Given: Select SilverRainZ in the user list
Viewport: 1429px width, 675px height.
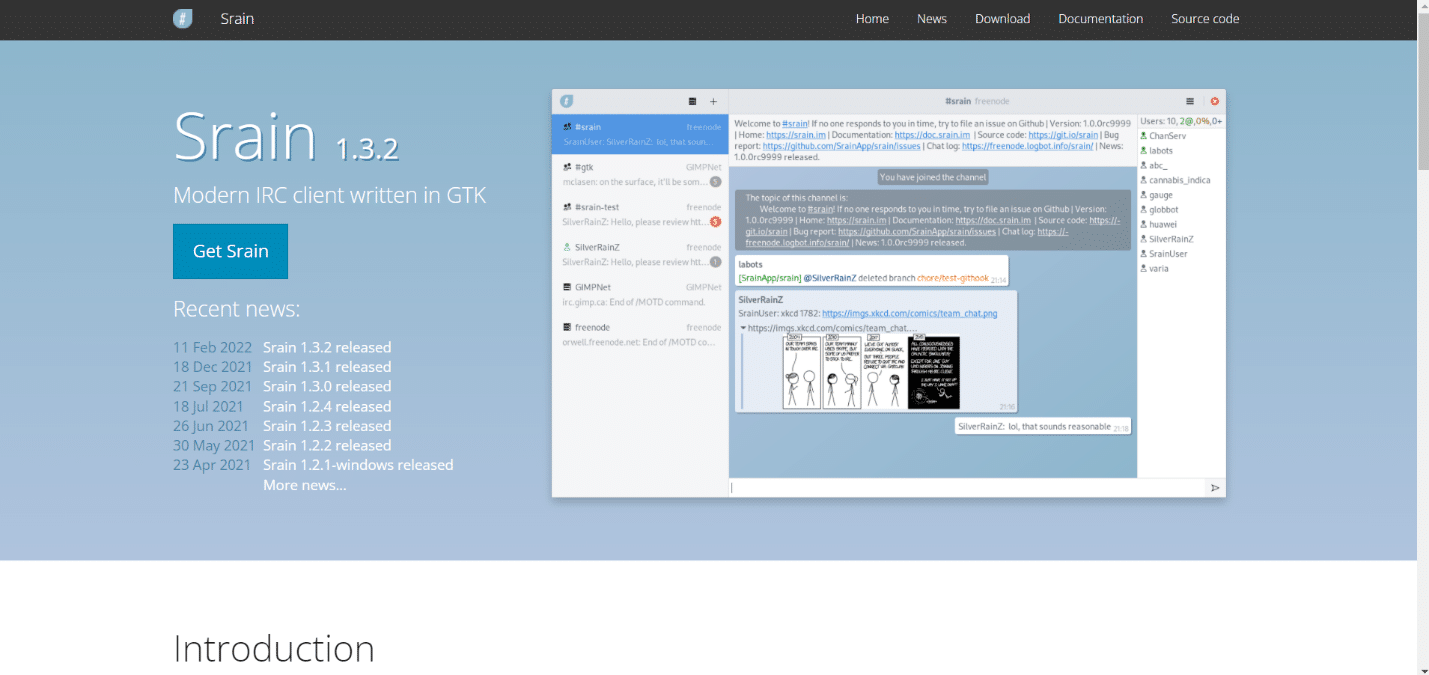Looking at the screenshot, I should (x=1171, y=239).
